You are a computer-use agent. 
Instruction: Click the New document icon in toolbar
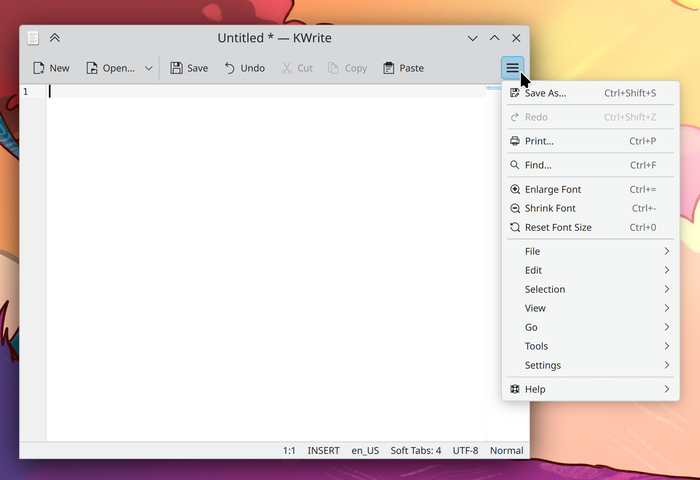point(39,68)
